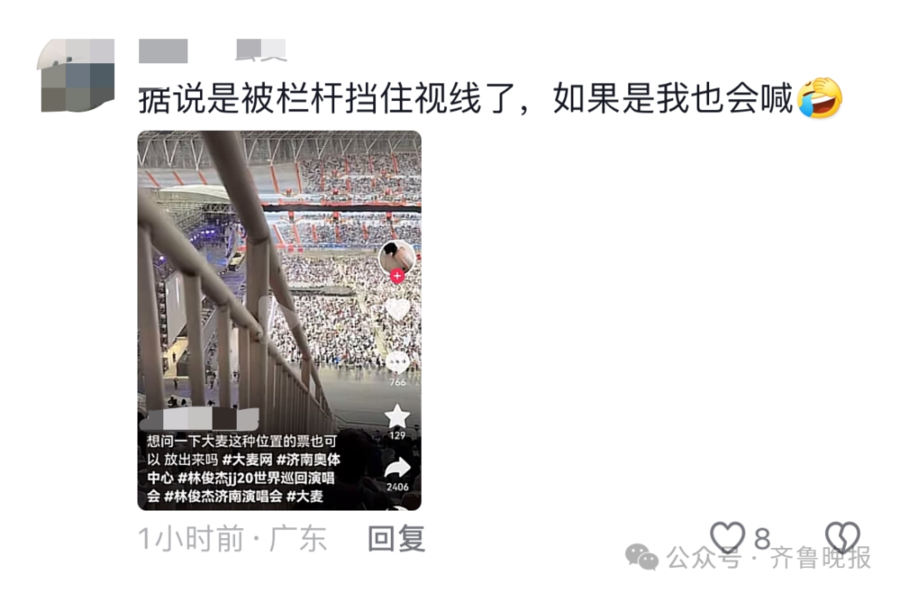Tap the blurred commenter username
Screen dimensions: 900x593
pos(164,51)
